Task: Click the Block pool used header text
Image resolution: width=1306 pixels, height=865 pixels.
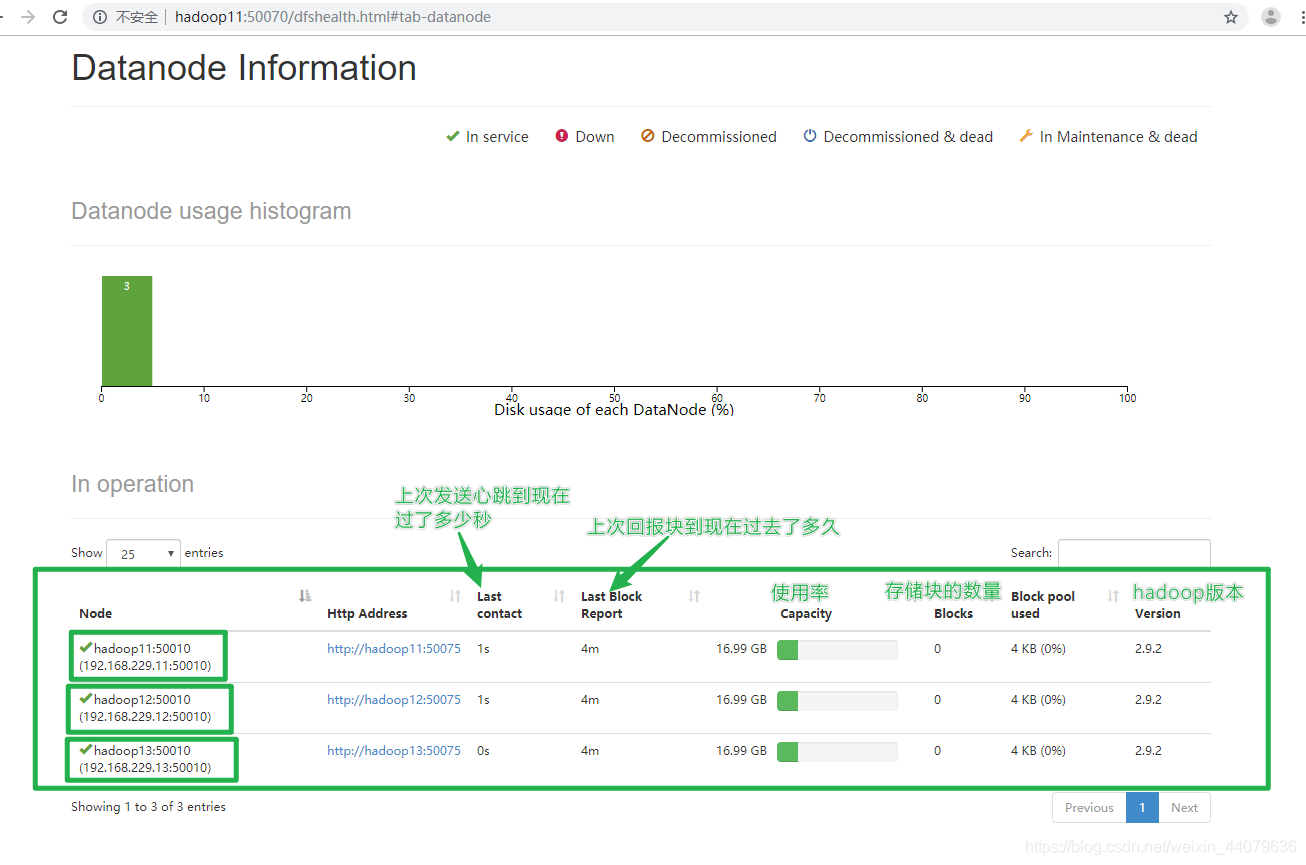Action: pos(1043,605)
